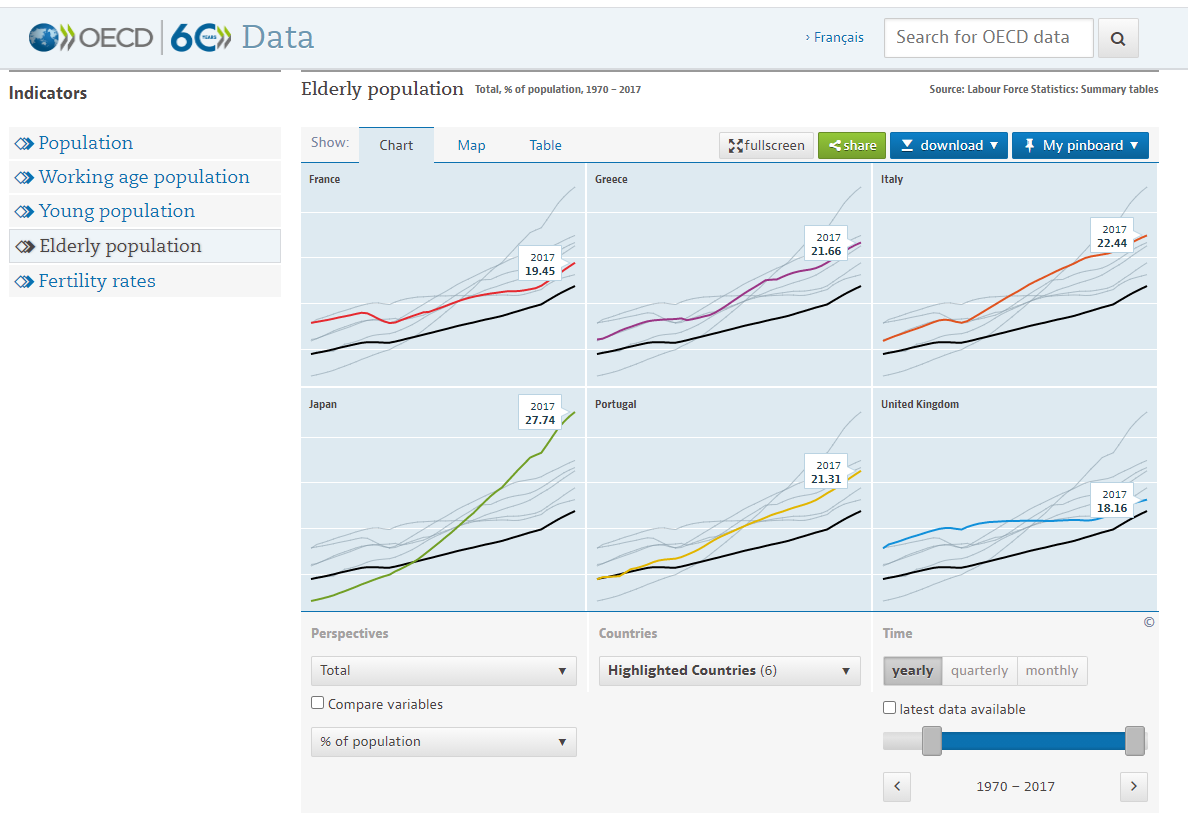
Task: Tick latest data available checkbox
Action: [889, 708]
